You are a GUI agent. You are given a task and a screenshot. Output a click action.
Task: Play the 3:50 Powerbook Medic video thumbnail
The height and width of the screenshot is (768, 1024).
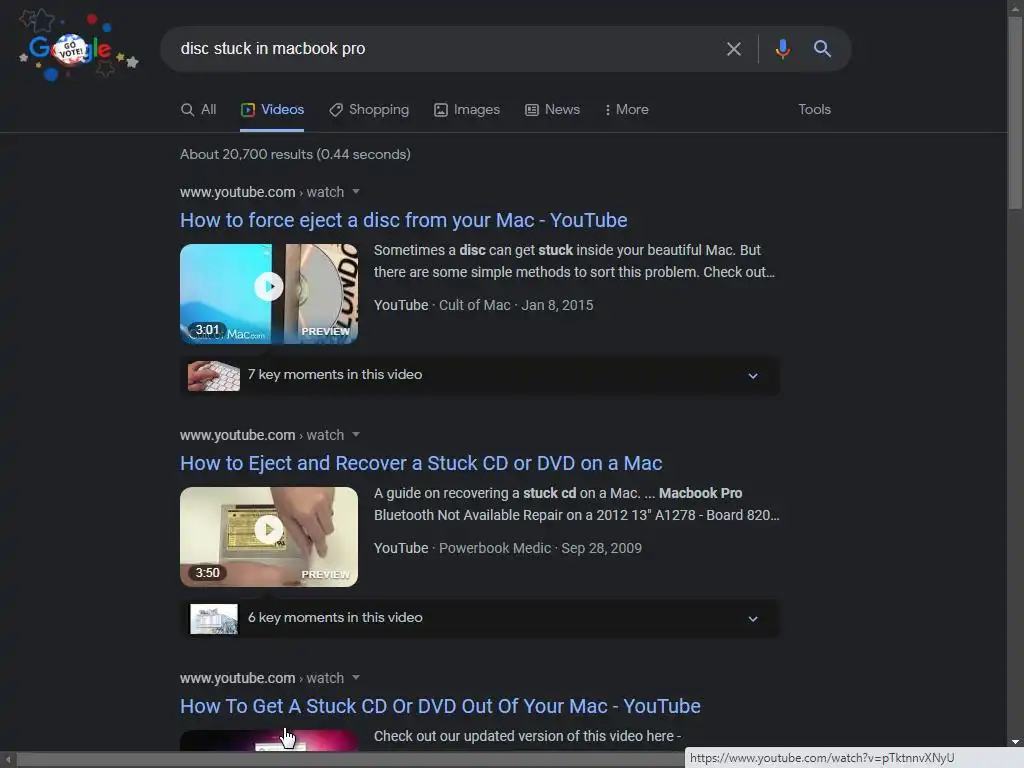pos(269,537)
